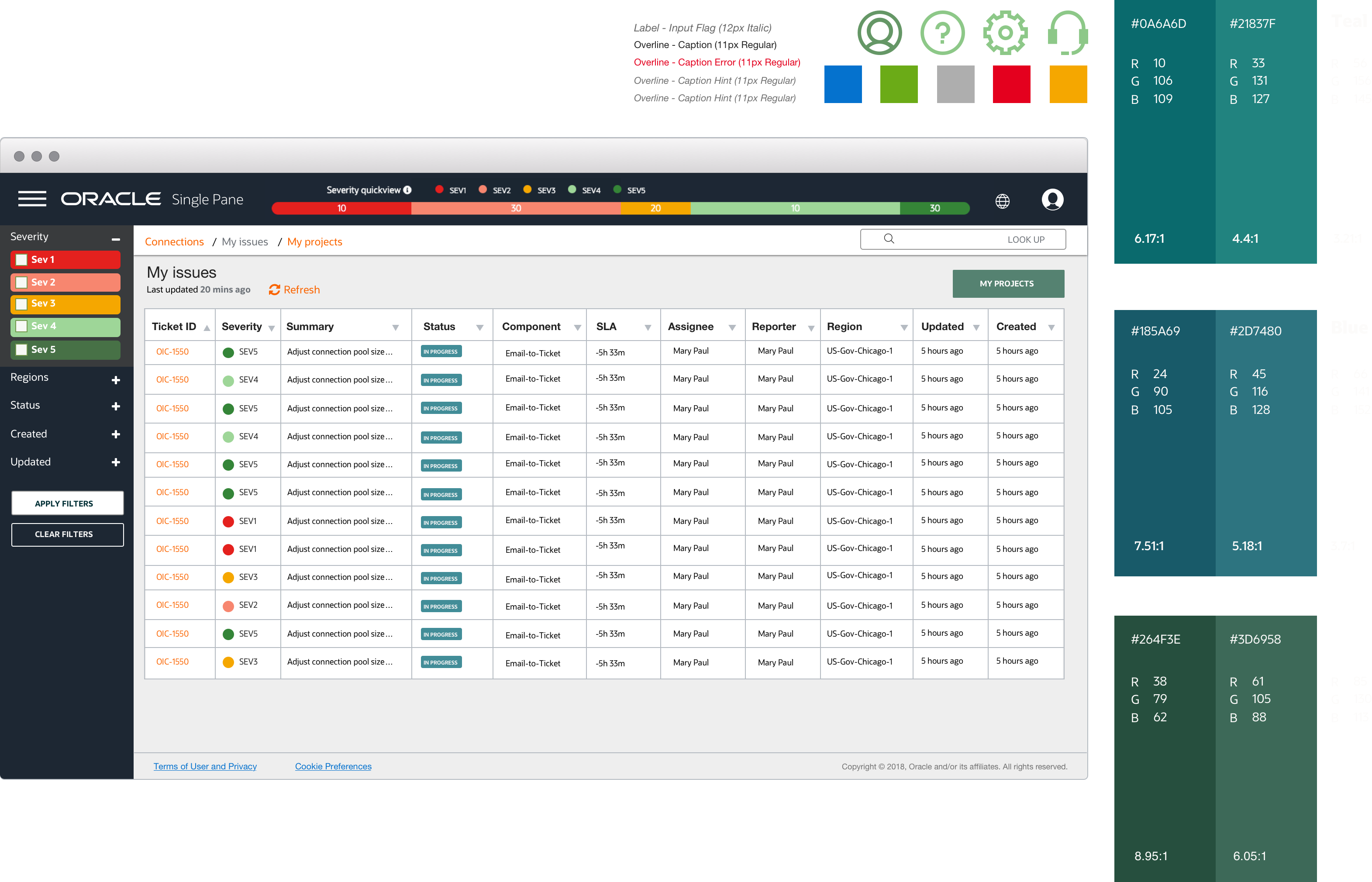
Task: Go to My projects breadcrumb
Action: (314, 242)
